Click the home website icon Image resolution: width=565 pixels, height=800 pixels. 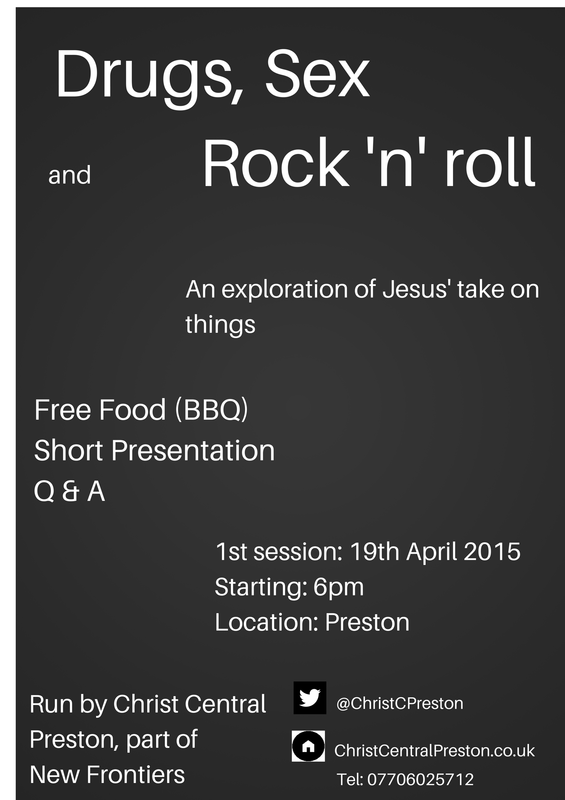pos(308,746)
